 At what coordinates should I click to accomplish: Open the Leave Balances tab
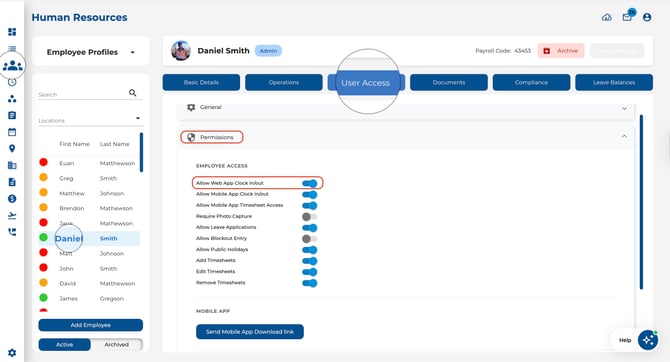click(614, 82)
